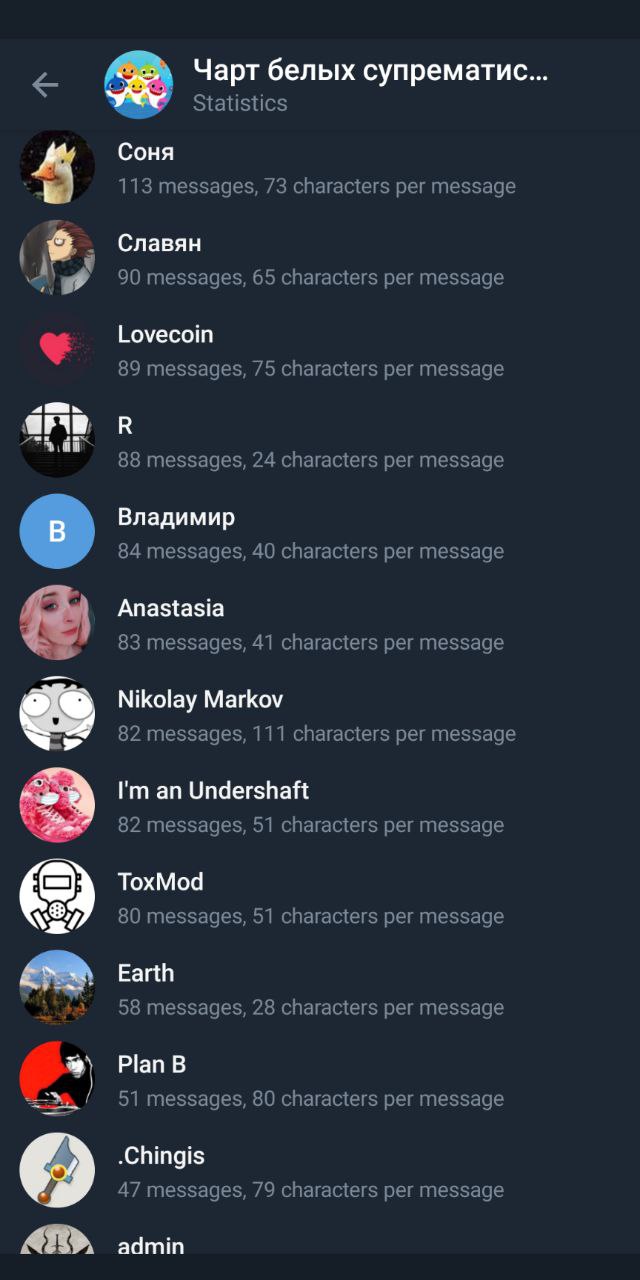The height and width of the screenshot is (1280, 640).
Task: Tap ToxMod's gas mask avatar
Action: [x=57, y=897]
